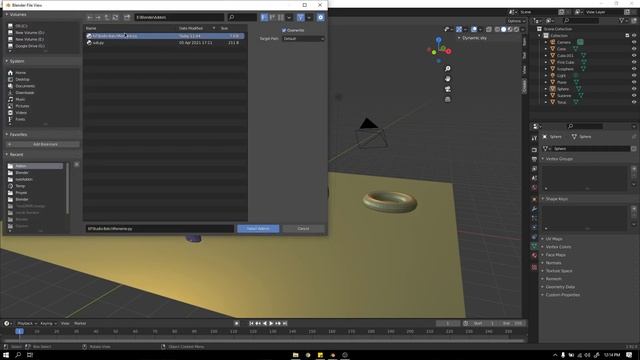Image resolution: width=640 pixels, height=360 pixels.
Task: Toggle the Overwrite checkbox
Action: point(284,30)
